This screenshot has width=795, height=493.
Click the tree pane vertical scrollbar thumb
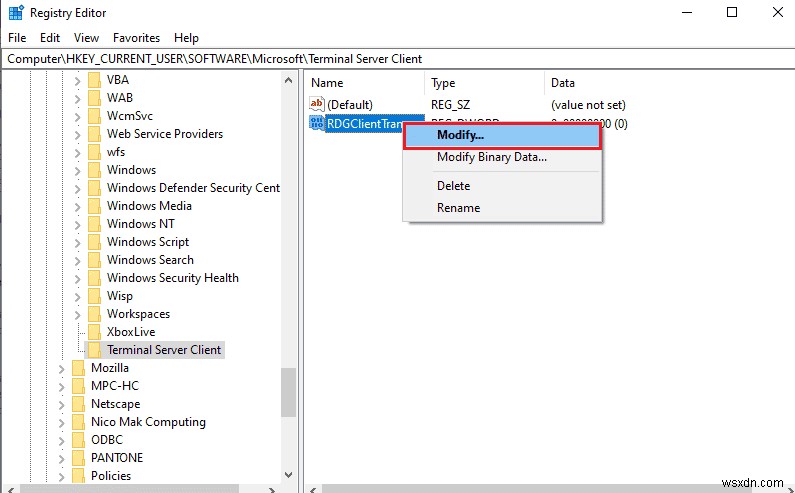[x=288, y=392]
